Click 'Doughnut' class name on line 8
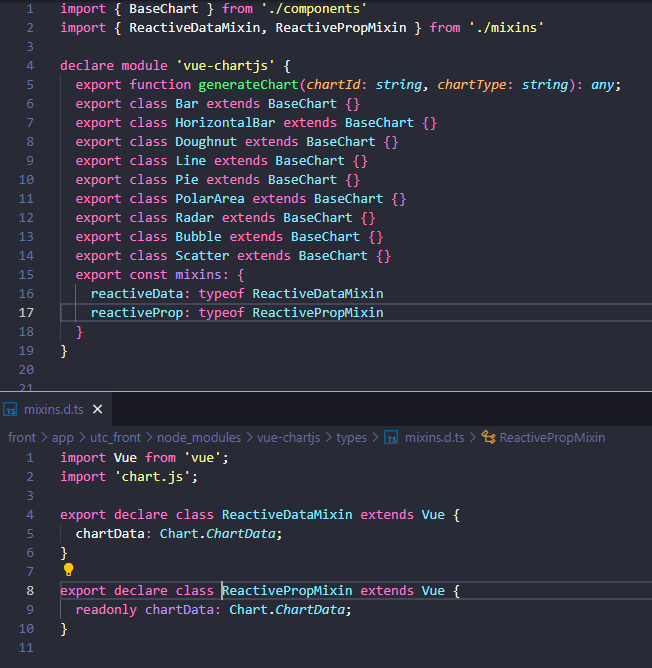 (206, 141)
